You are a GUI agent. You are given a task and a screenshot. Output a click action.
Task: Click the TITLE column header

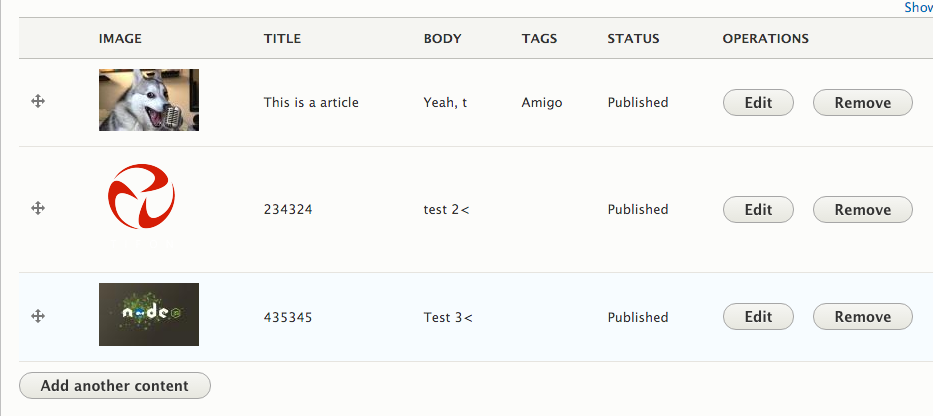coord(283,39)
